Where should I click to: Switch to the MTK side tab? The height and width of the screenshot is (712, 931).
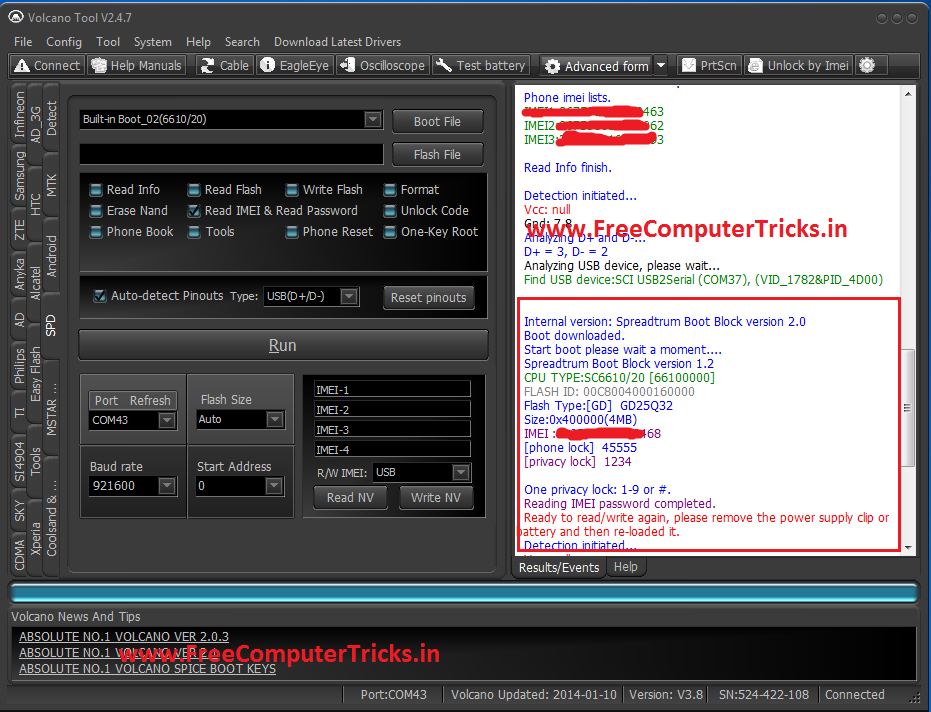(52, 185)
